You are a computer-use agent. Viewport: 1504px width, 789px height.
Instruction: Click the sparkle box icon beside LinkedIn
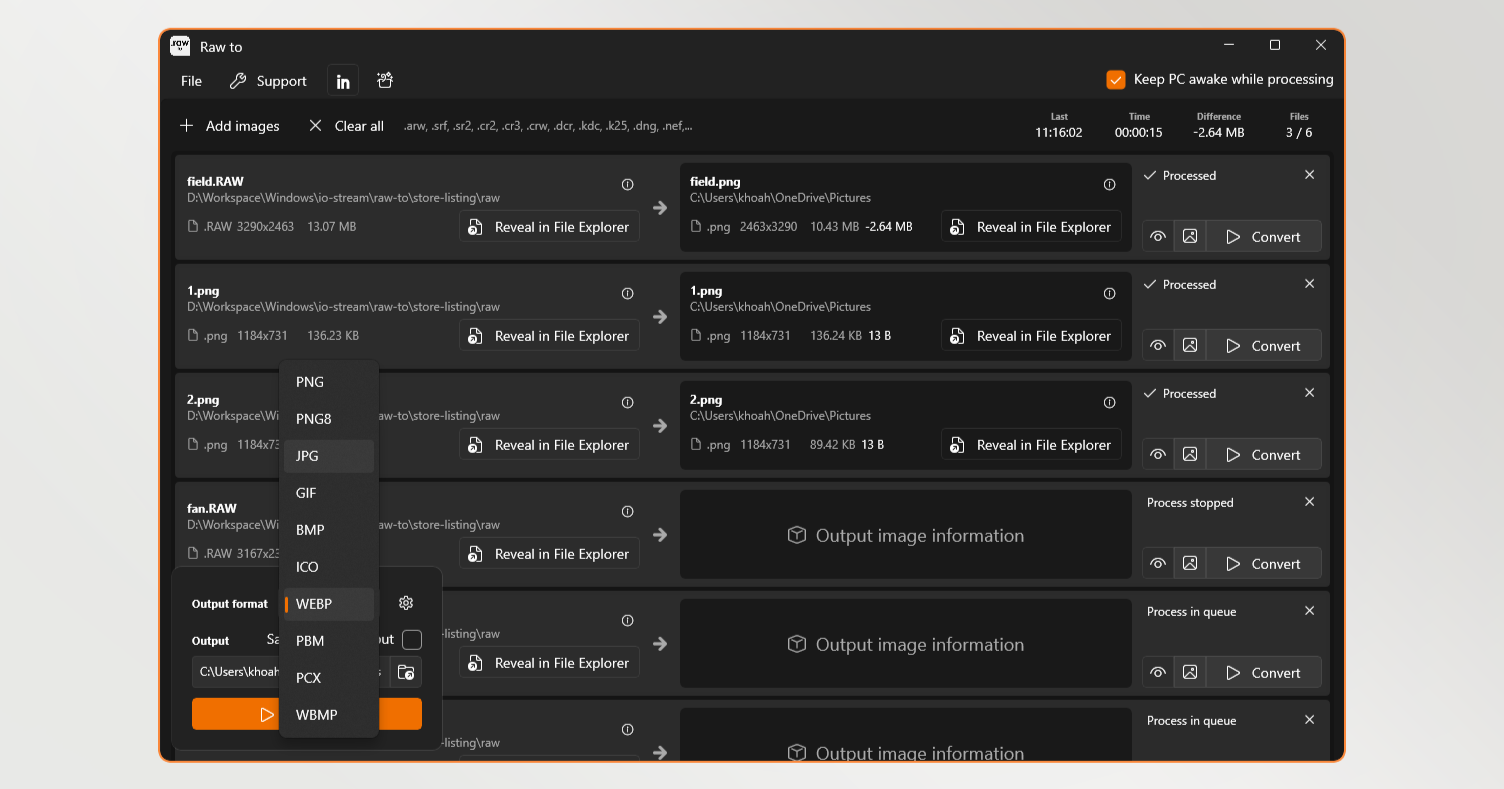pyautogui.click(x=384, y=81)
